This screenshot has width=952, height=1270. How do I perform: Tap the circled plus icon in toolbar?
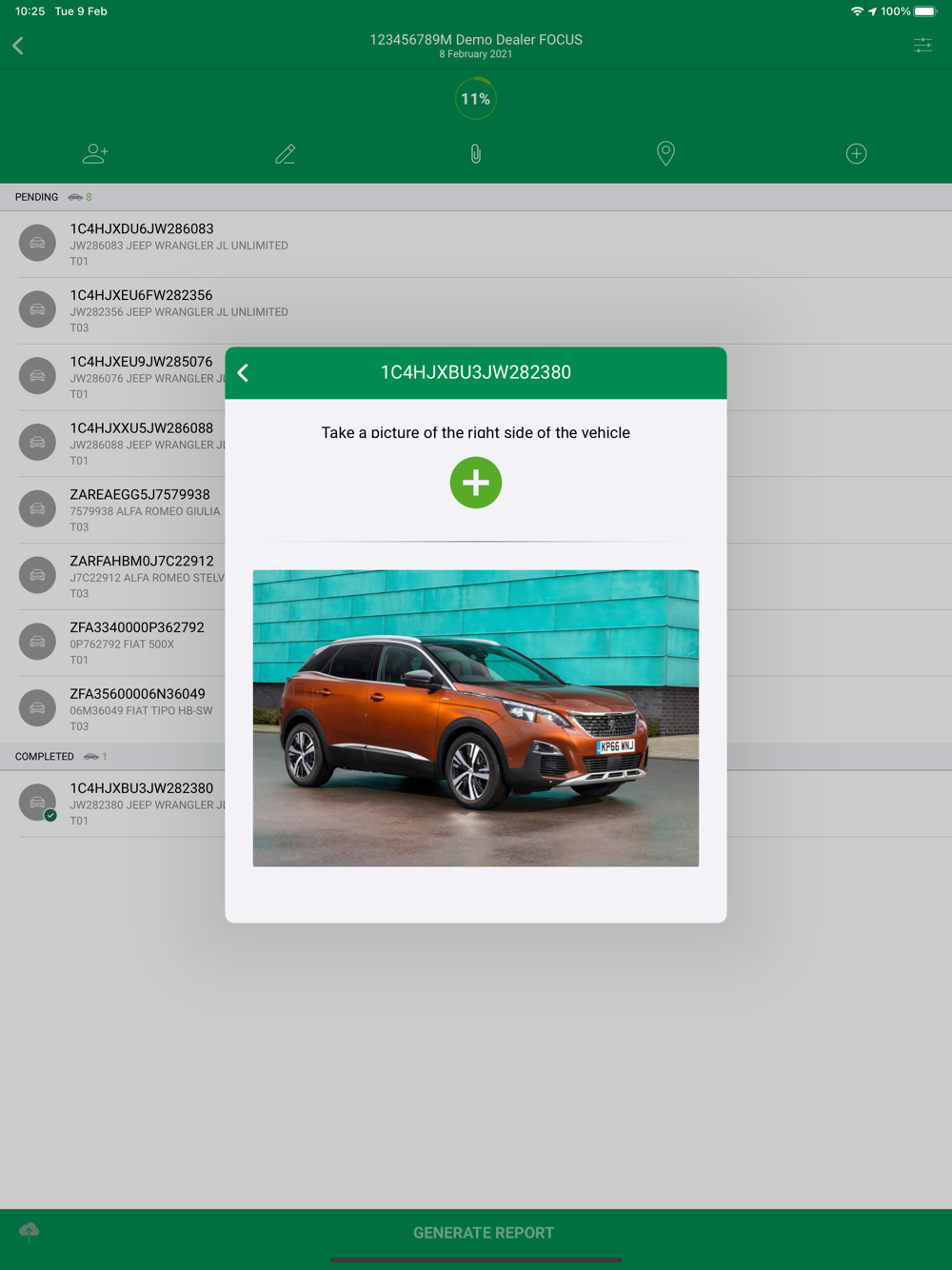pos(857,153)
